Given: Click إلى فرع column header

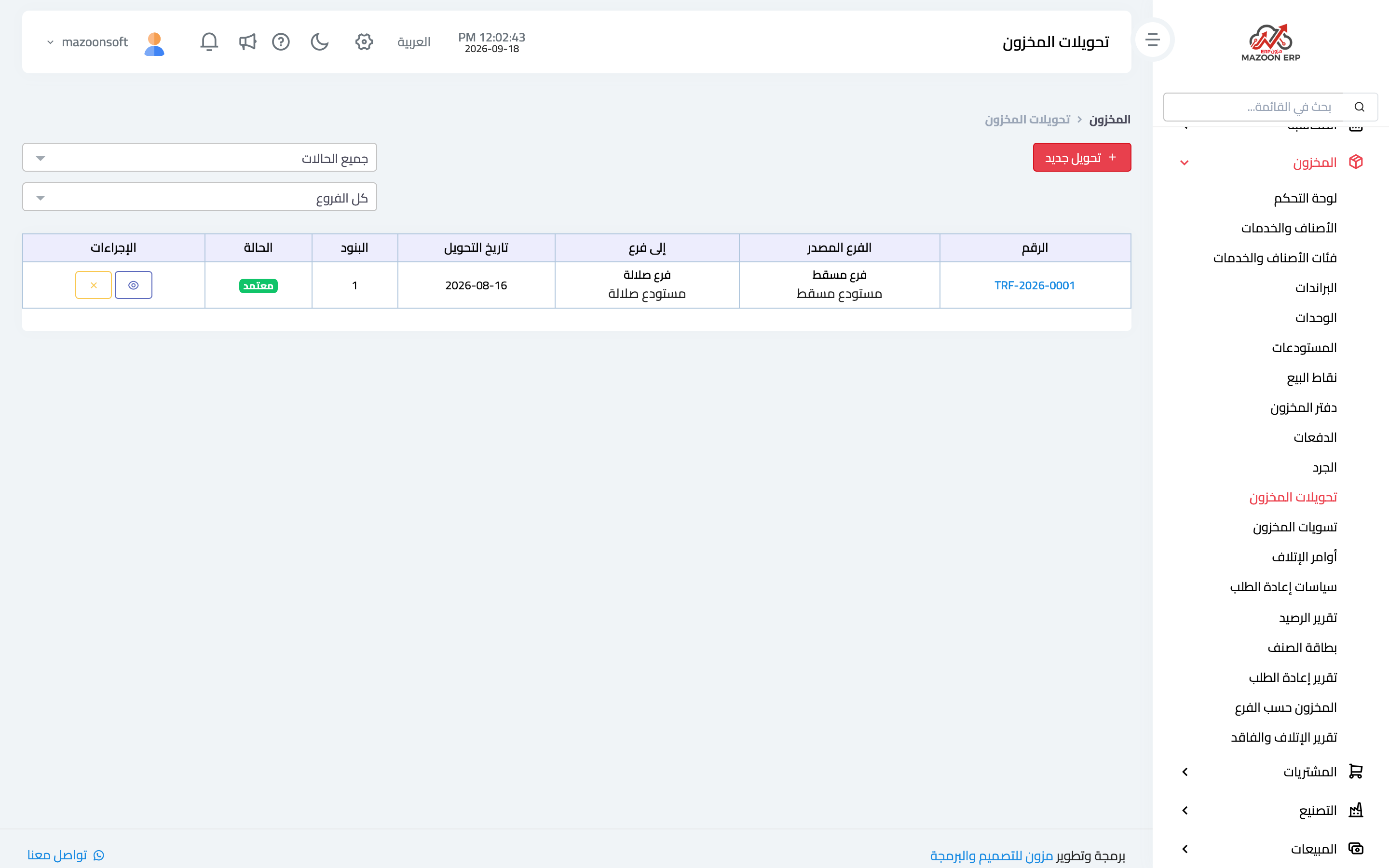Looking at the screenshot, I should pos(647,247).
